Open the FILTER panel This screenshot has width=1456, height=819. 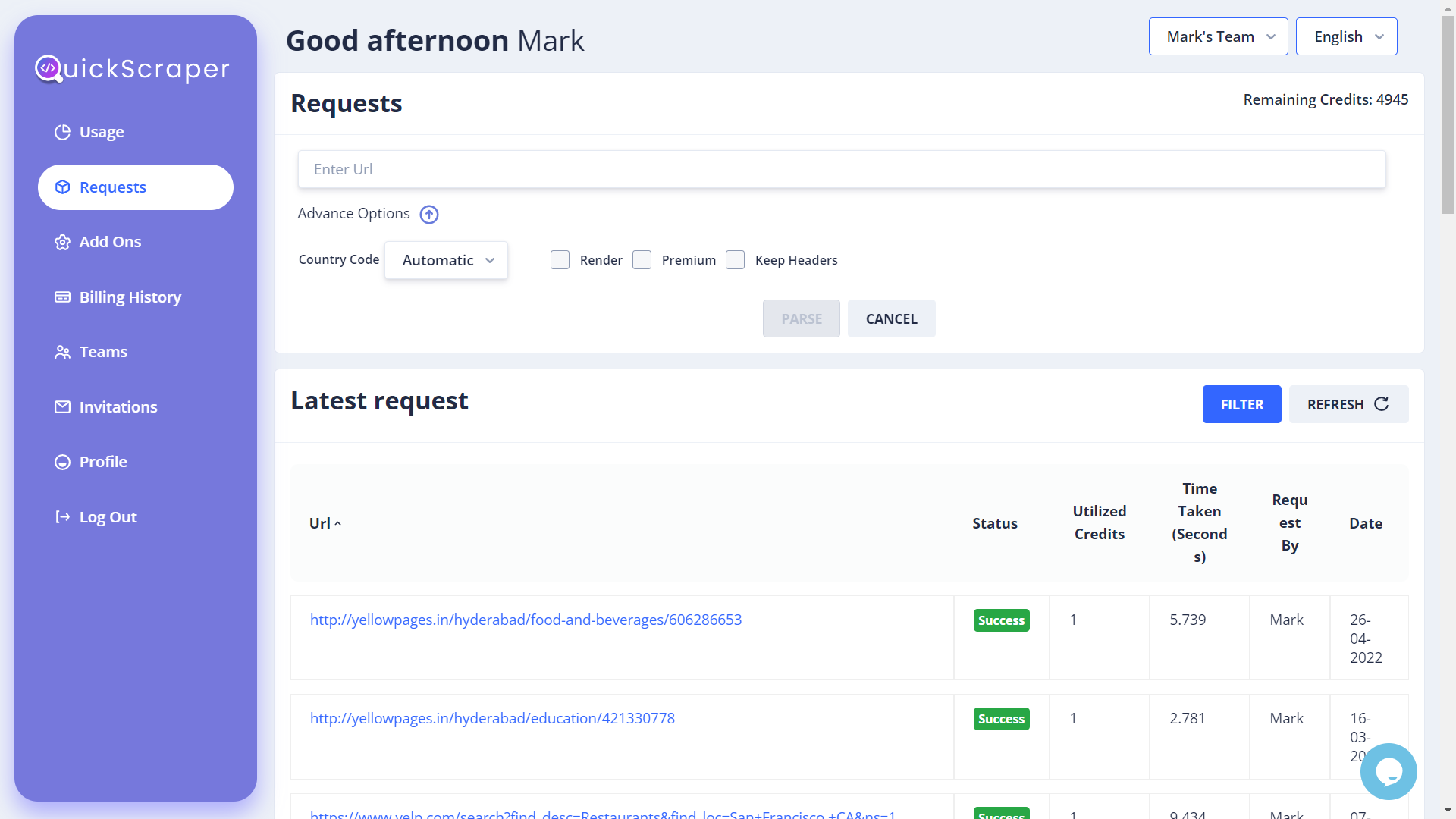point(1241,404)
